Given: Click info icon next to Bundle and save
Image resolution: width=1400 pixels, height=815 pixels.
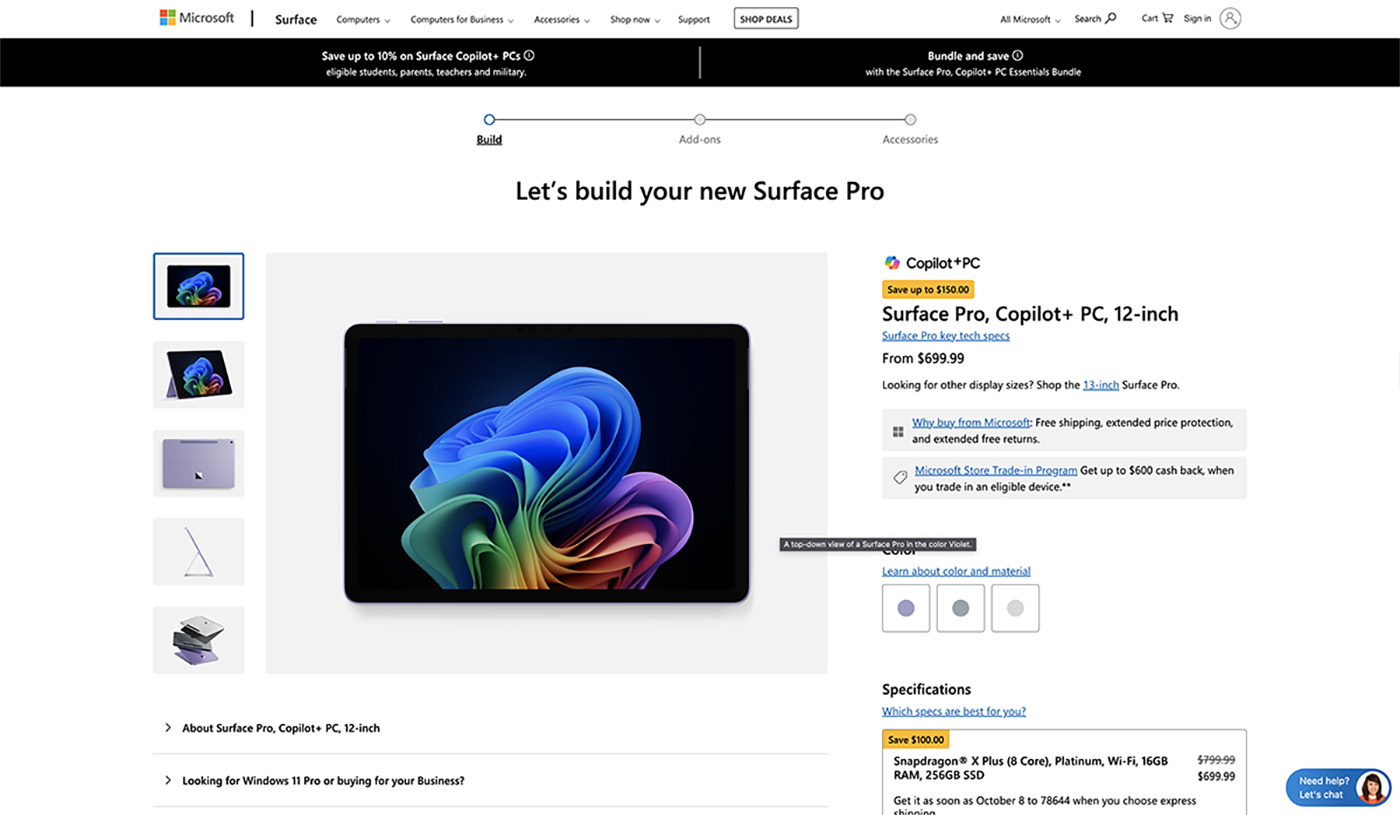Looking at the screenshot, I should [x=1018, y=56].
